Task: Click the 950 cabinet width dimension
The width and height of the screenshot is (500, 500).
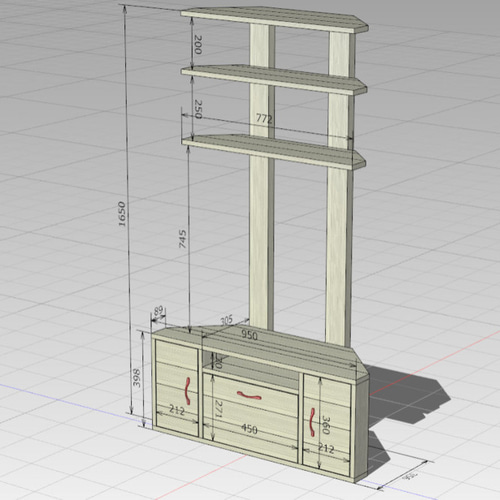Action: (x=249, y=335)
